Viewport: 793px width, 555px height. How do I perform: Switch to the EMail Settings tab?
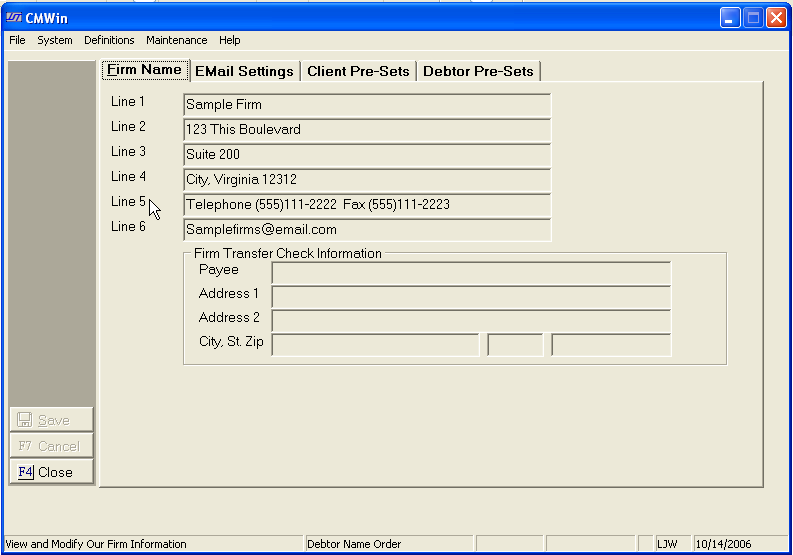244,71
